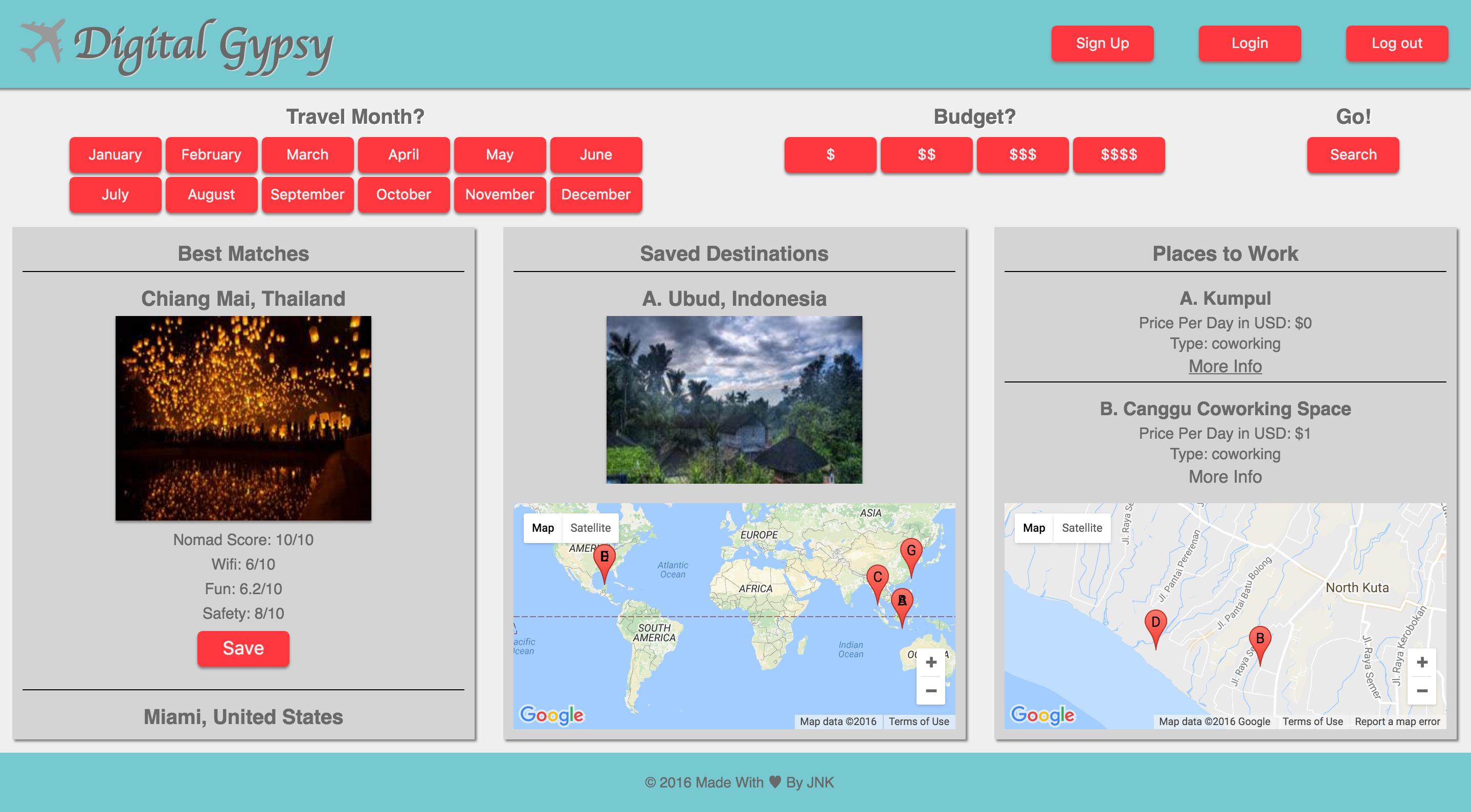Viewport: 1471px width, 812px height.
Task: Select the Map tab on the Canggu map
Action: [x=1034, y=527]
